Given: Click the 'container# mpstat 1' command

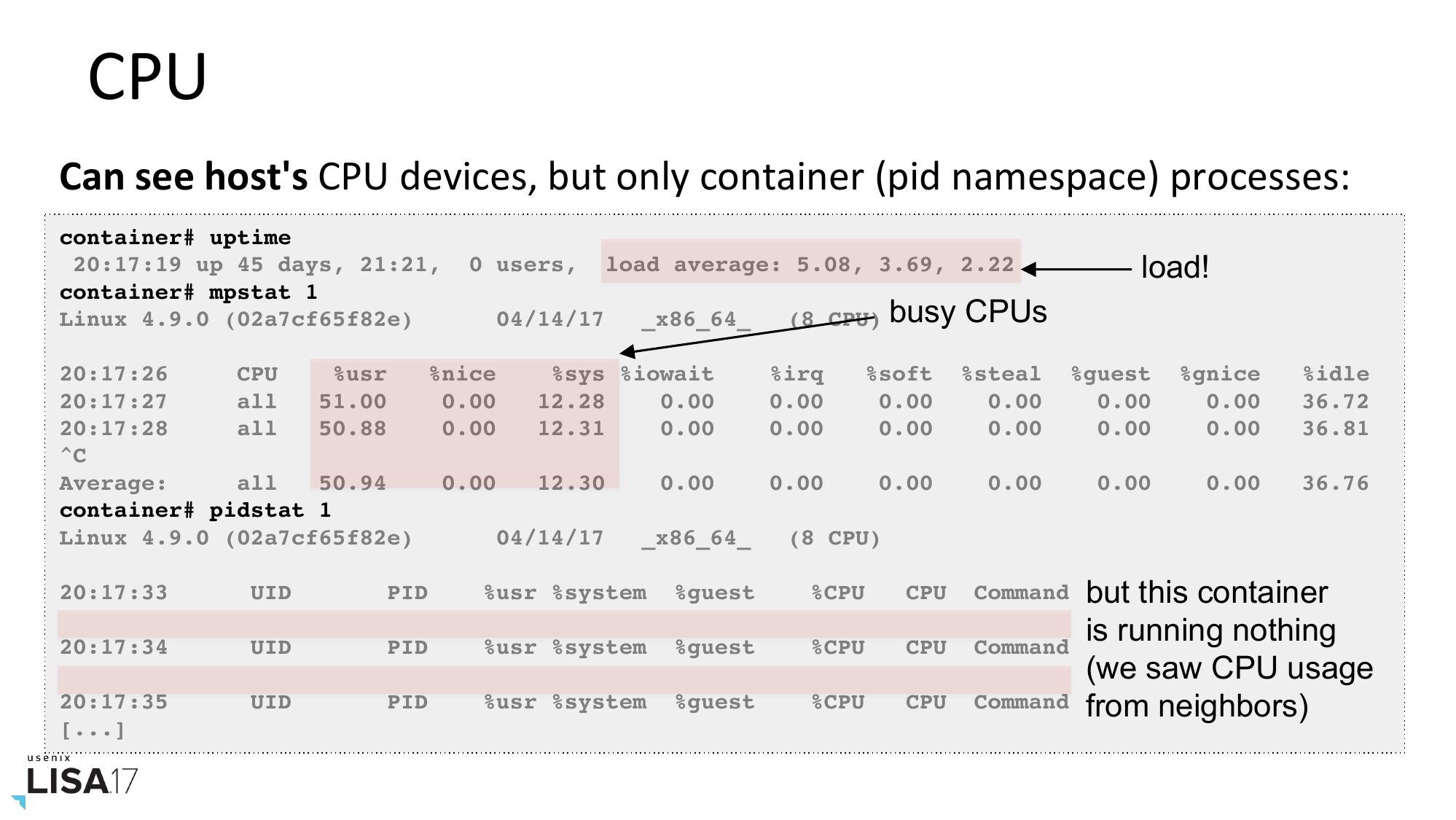Looking at the screenshot, I should pyautogui.click(x=188, y=292).
